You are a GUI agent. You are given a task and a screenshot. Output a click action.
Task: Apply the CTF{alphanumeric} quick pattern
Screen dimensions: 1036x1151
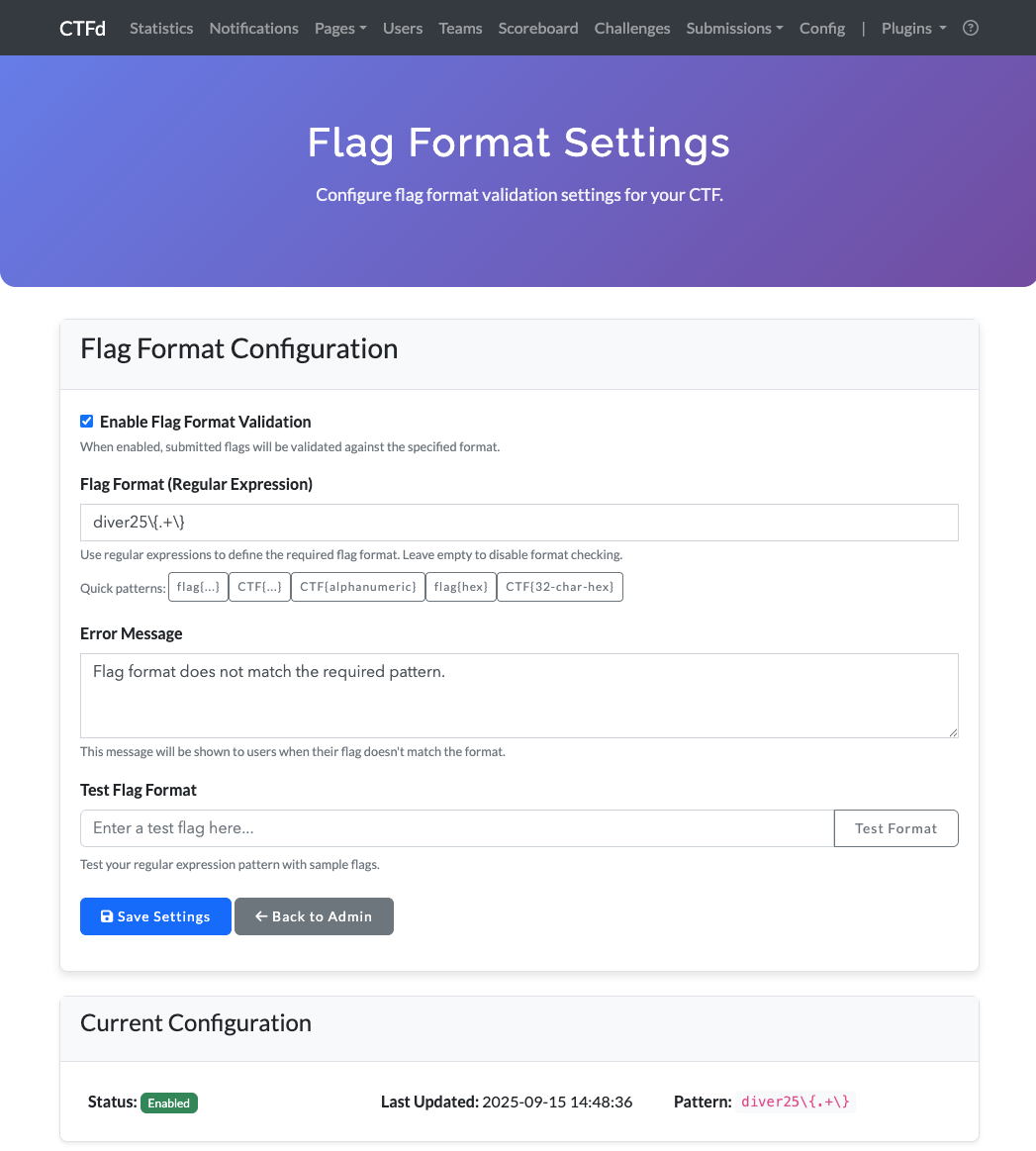coord(358,587)
